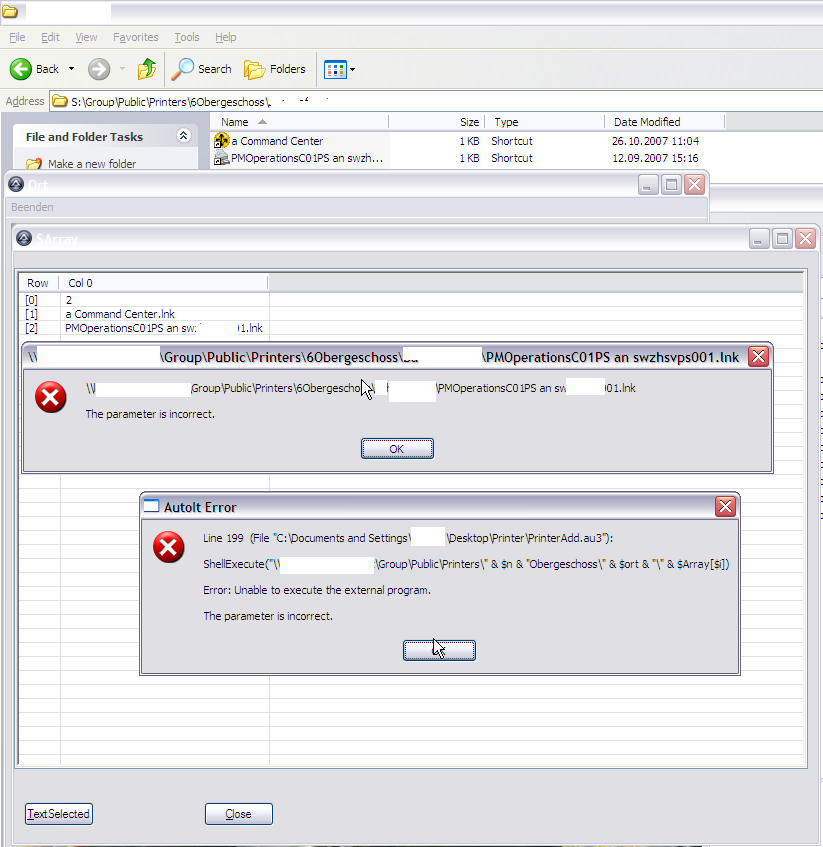This screenshot has height=847, width=823.
Task: Click Make a new folder link
Action: (92, 164)
